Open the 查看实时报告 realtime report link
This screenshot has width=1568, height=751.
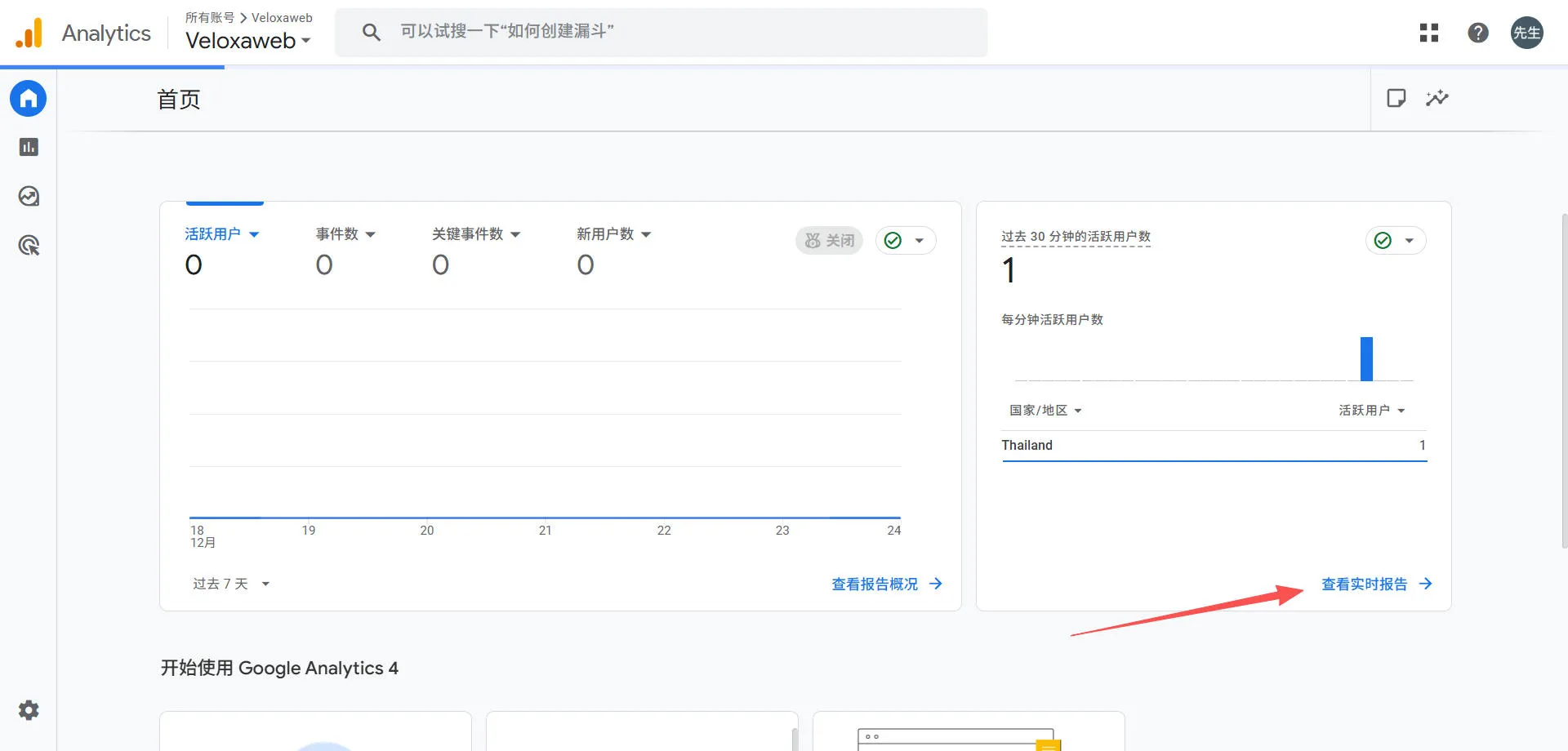[x=1365, y=583]
